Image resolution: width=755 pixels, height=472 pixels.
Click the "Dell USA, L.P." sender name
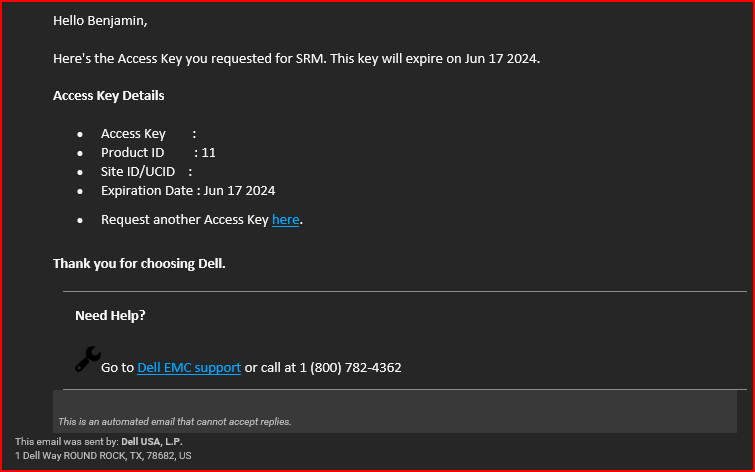152,441
